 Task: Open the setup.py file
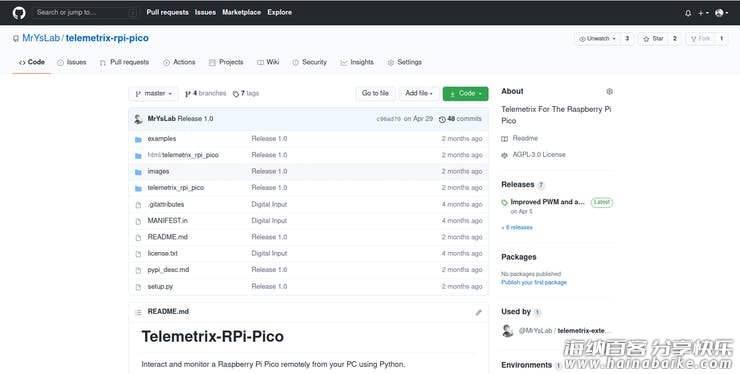click(160, 287)
